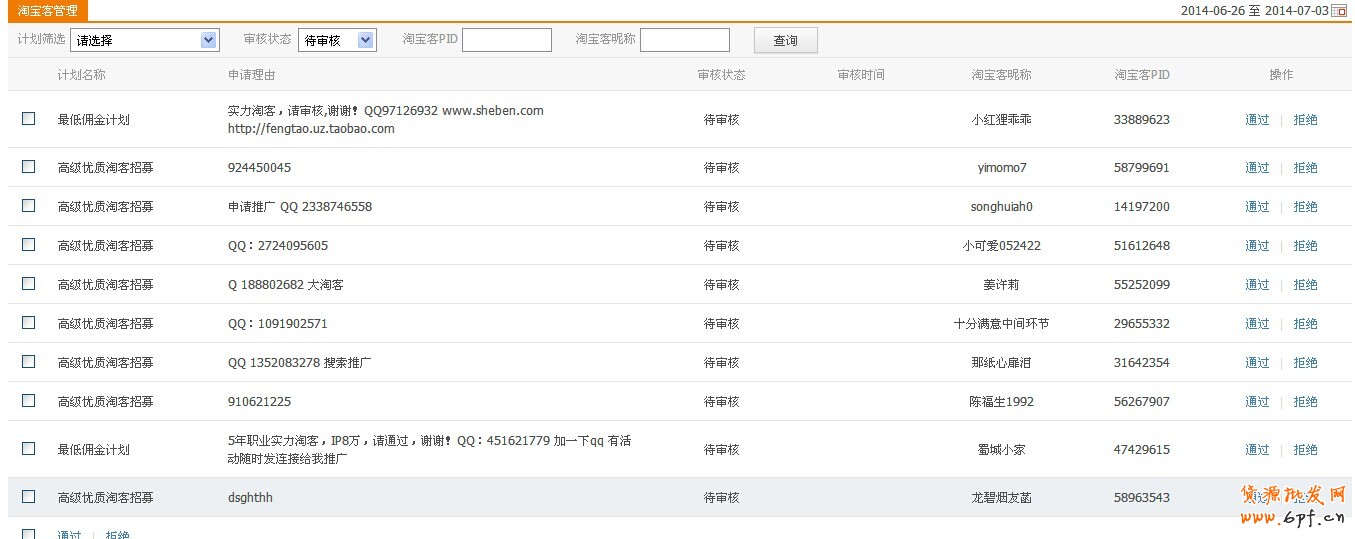This screenshot has width=1355, height=539.
Task: Check the select-all checkbox at bottom
Action: [x=28, y=534]
